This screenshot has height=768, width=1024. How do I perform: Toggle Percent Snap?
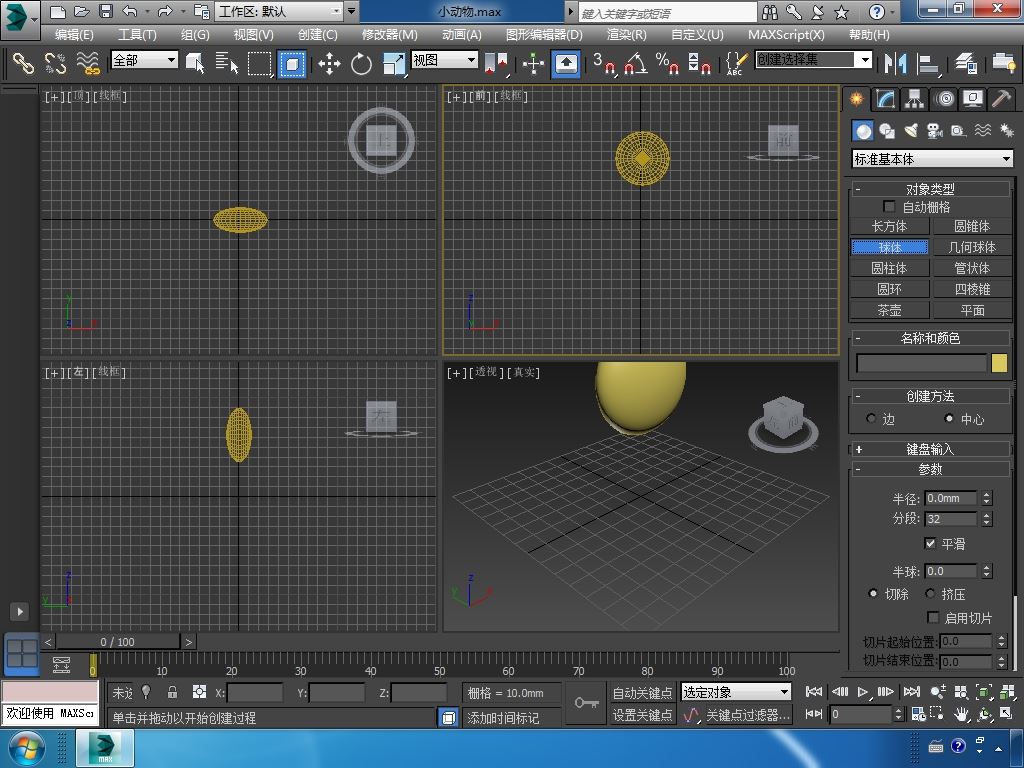667,63
